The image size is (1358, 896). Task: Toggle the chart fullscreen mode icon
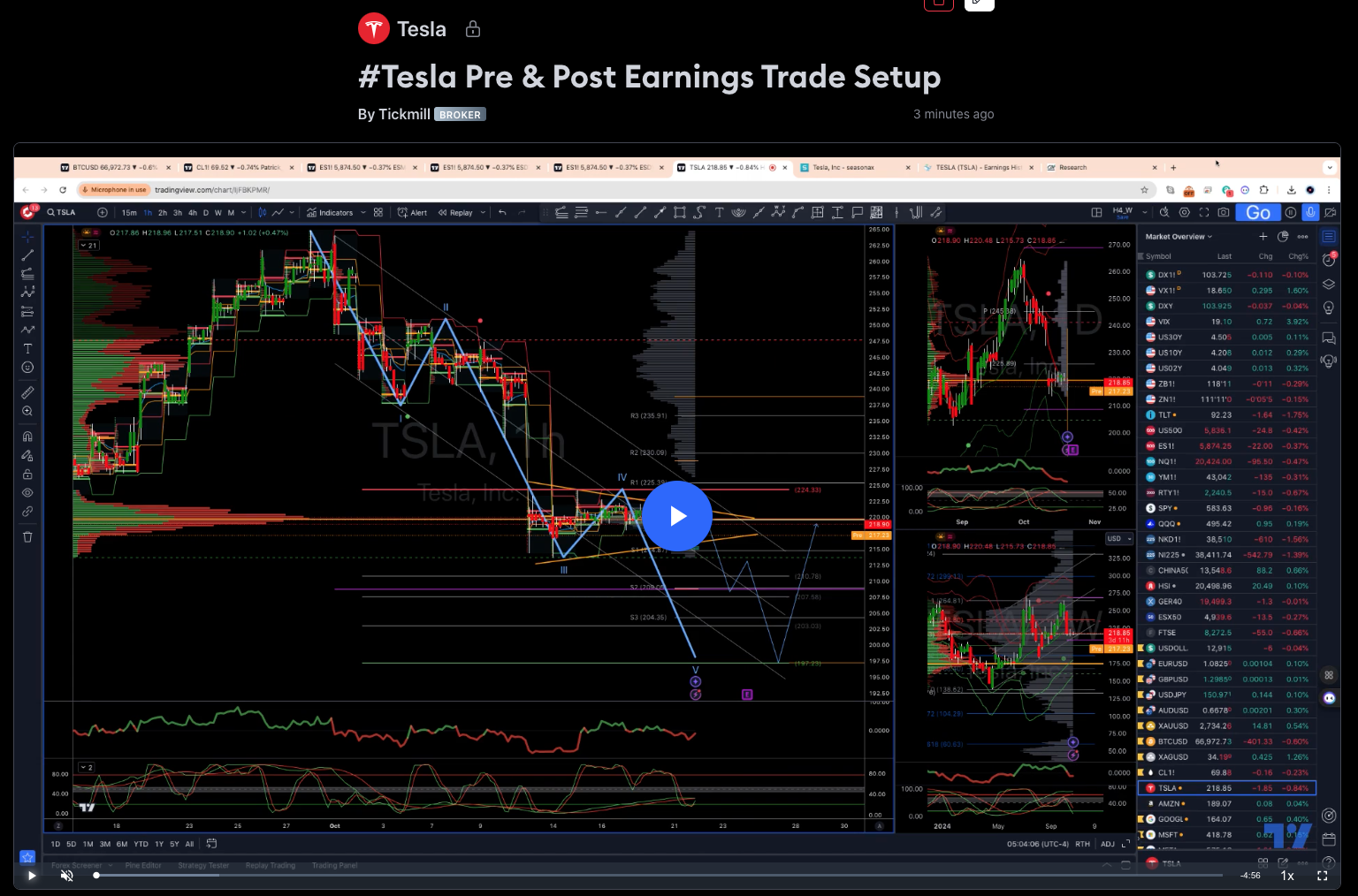click(1203, 212)
